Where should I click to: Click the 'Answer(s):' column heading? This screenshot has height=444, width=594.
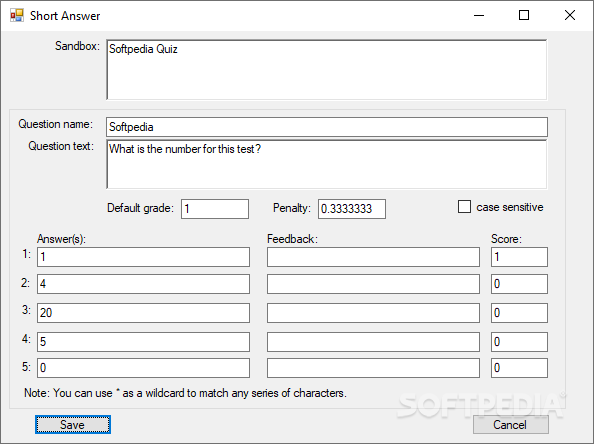pyautogui.click(x=61, y=239)
